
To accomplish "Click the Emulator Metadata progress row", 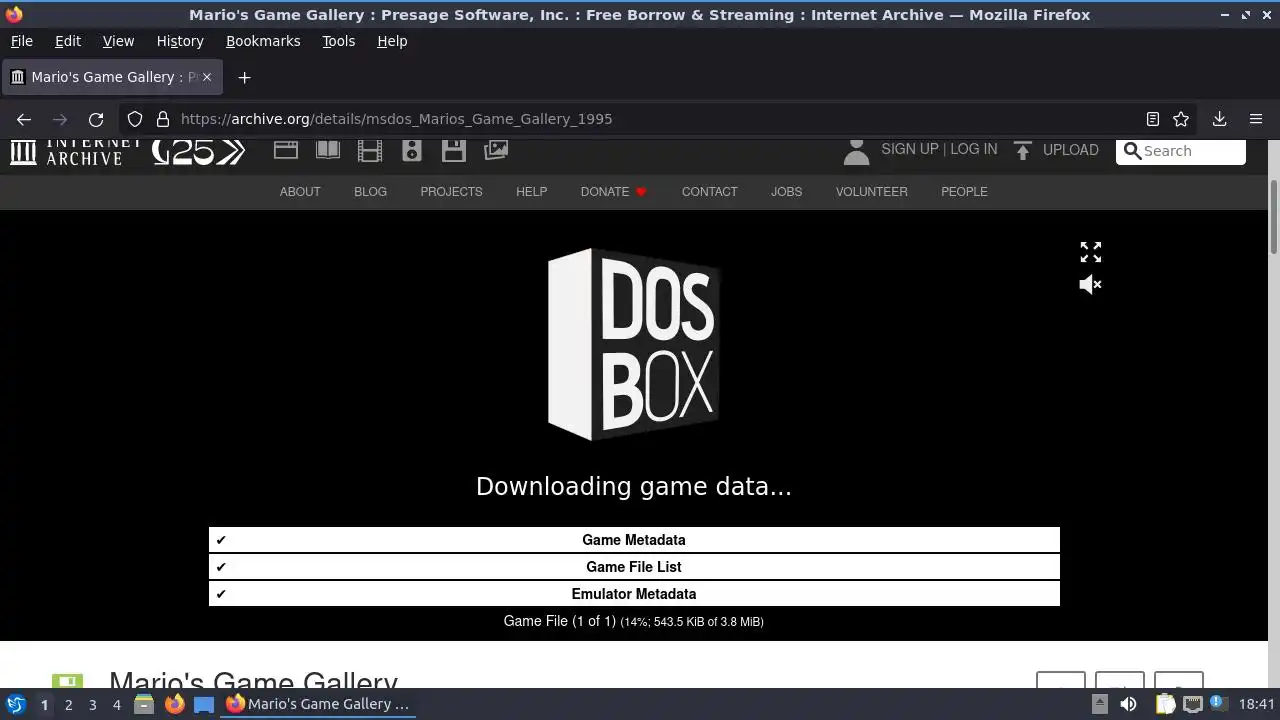I will click(634, 594).
